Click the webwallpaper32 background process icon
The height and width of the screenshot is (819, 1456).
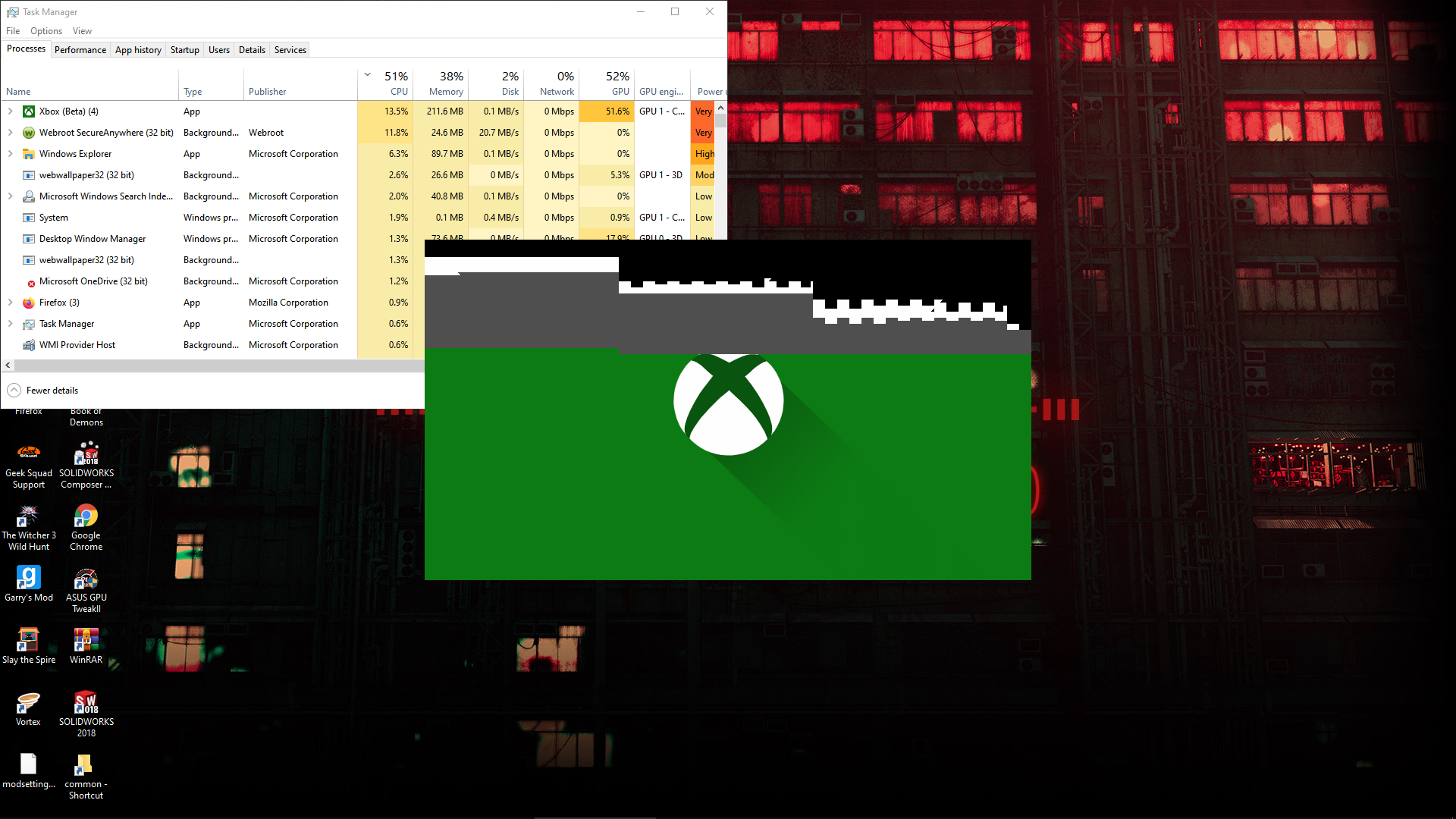coord(29,174)
